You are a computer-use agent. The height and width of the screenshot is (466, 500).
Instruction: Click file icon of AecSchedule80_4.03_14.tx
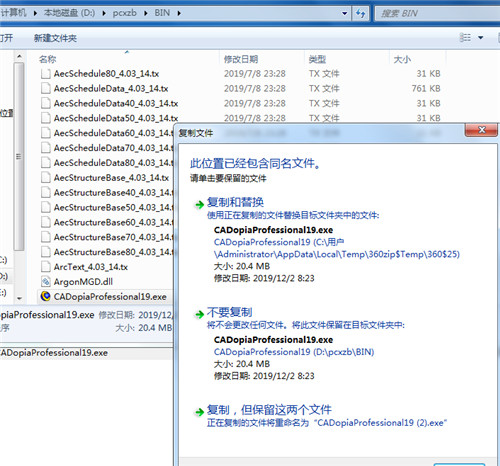46,74
